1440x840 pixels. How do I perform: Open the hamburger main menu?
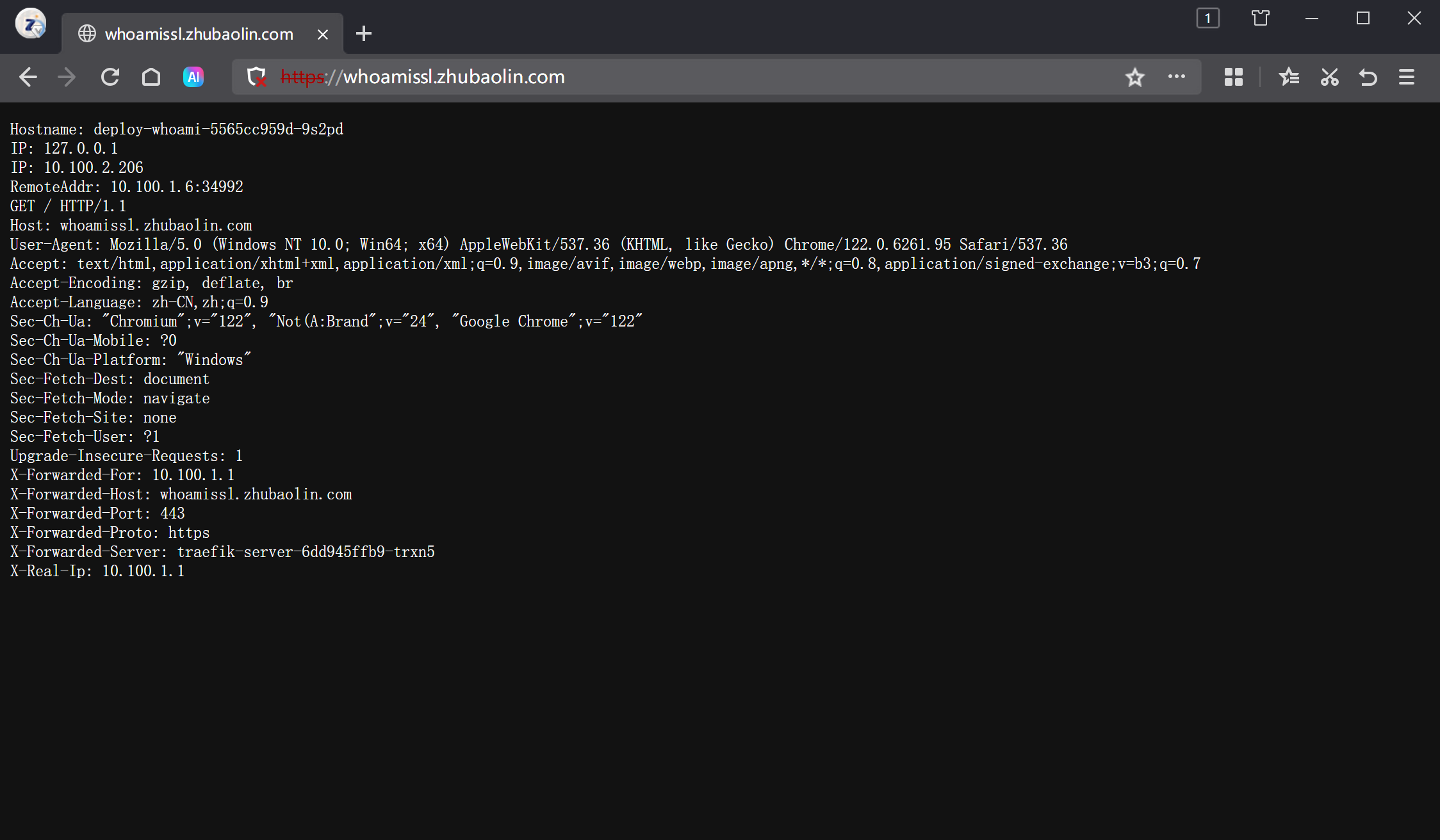pyautogui.click(x=1407, y=77)
